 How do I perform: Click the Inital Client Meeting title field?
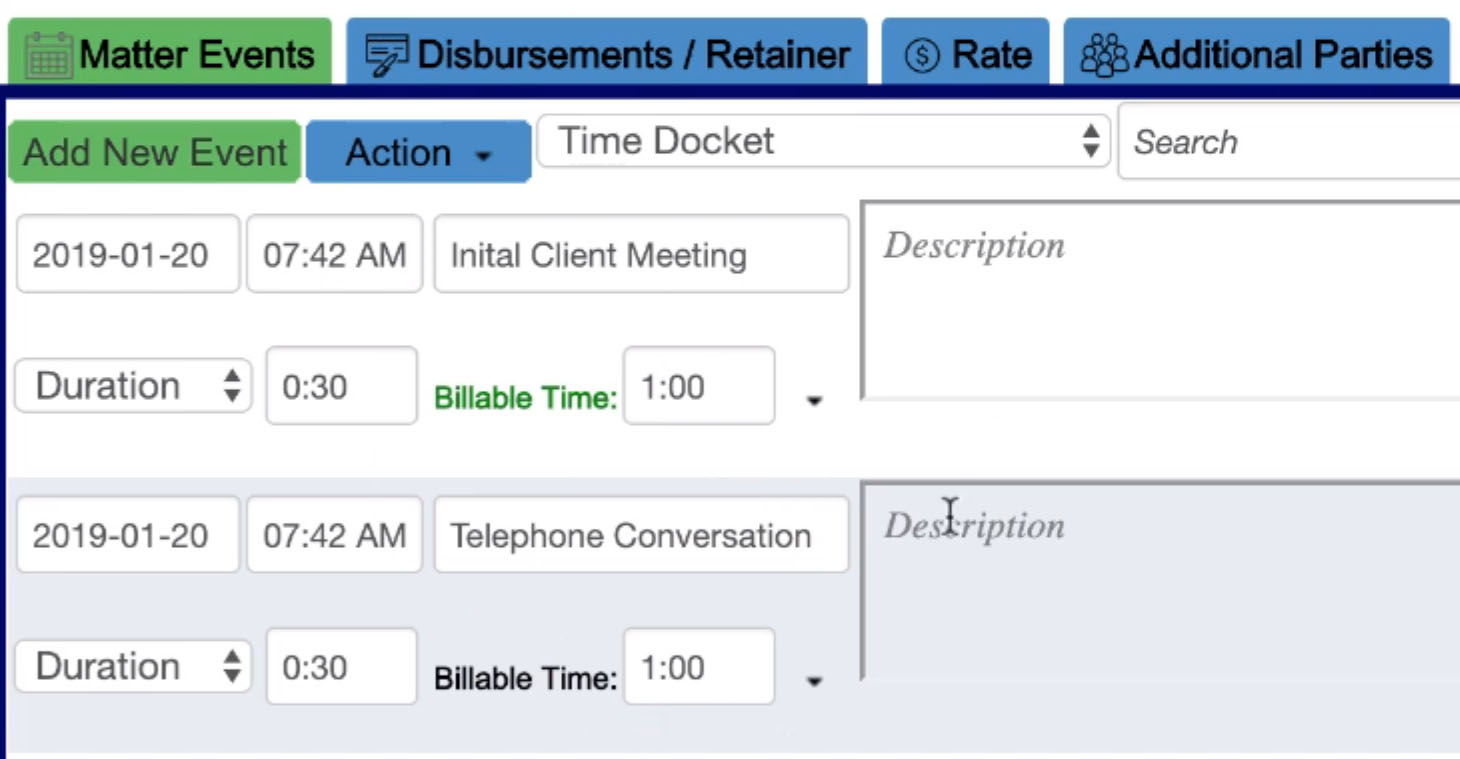click(x=641, y=255)
